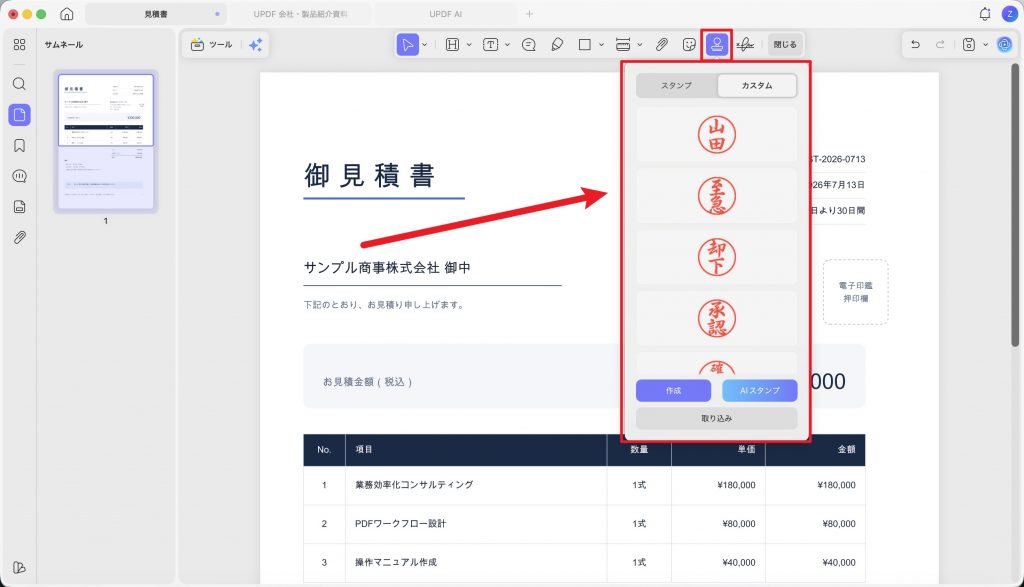Click the 取り込み button
This screenshot has height=587, width=1024.
coord(716,419)
